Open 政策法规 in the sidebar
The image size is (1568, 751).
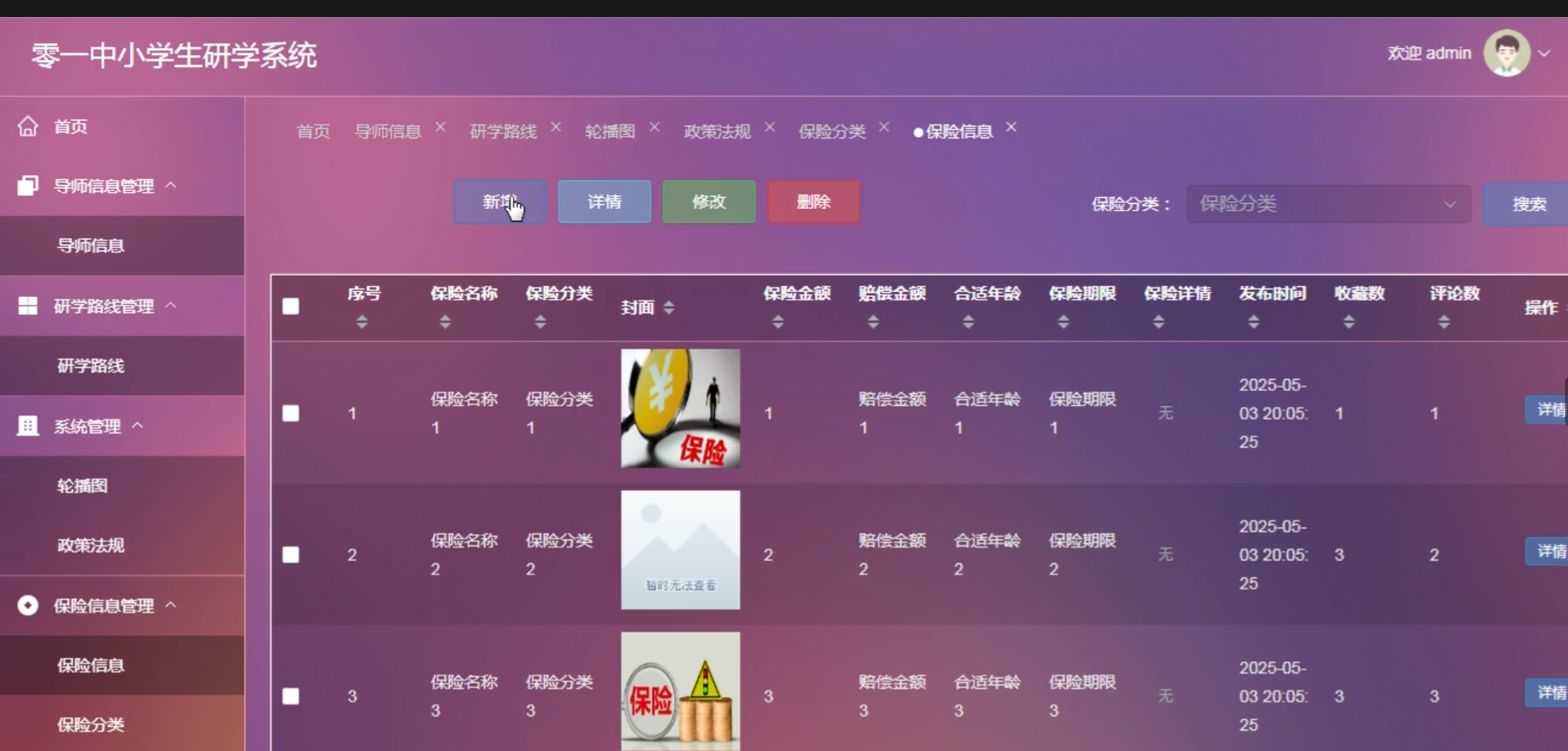click(x=91, y=545)
